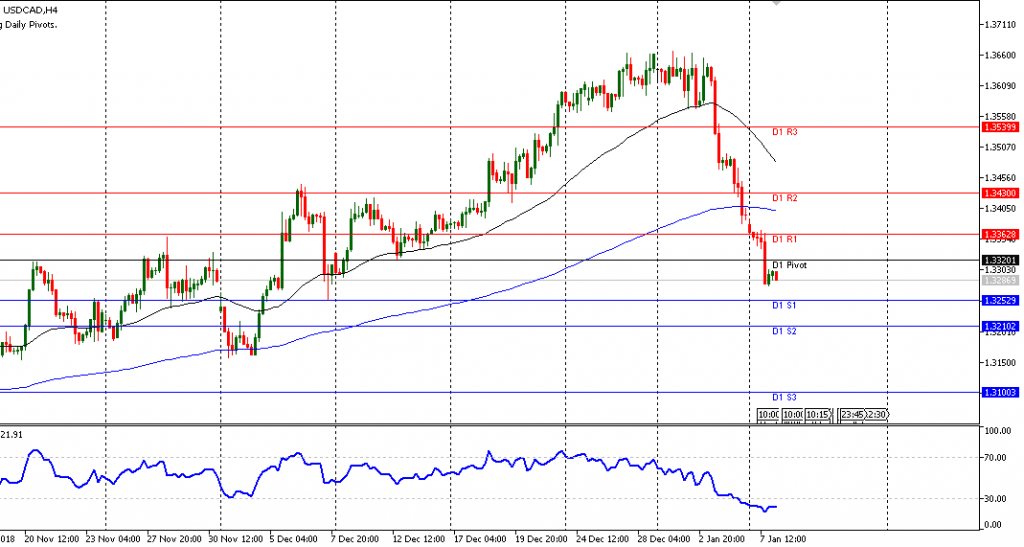
Task: Select the D1 S2 support line label
Action: click(784, 331)
